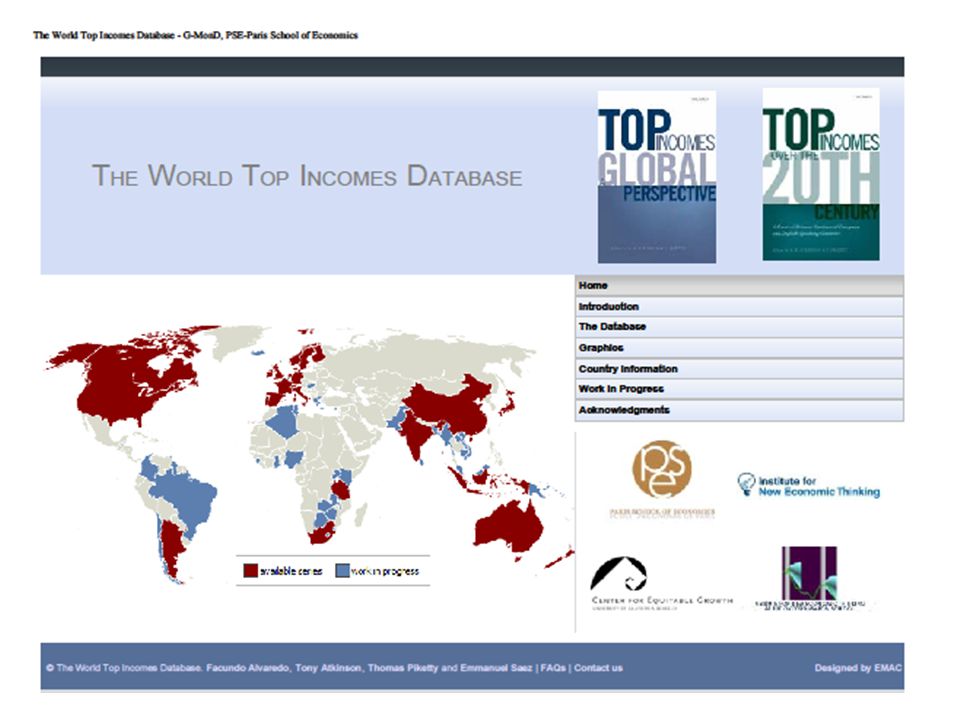Go to The Database page
This screenshot has width=960, height=720.
click(739, 327)
